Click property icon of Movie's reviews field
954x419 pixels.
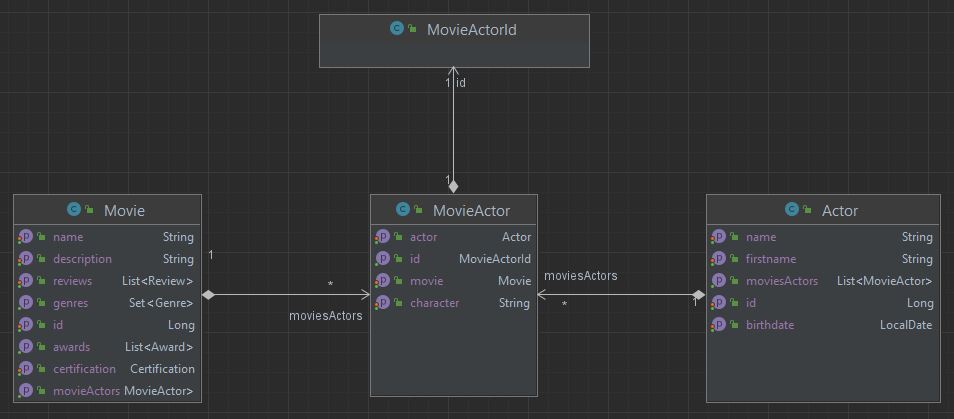point(25,281)
